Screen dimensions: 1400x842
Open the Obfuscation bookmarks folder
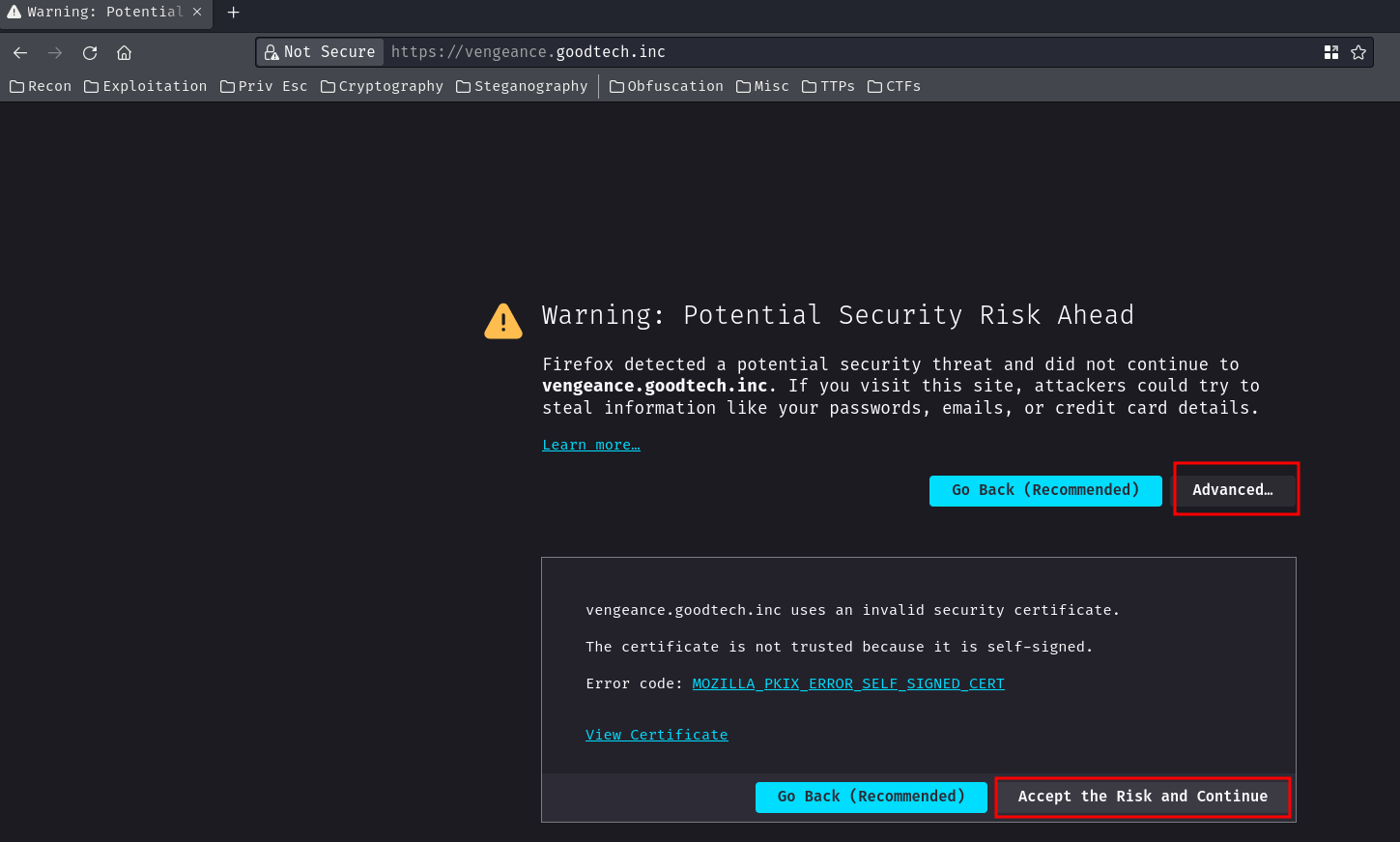pos(667,86)
